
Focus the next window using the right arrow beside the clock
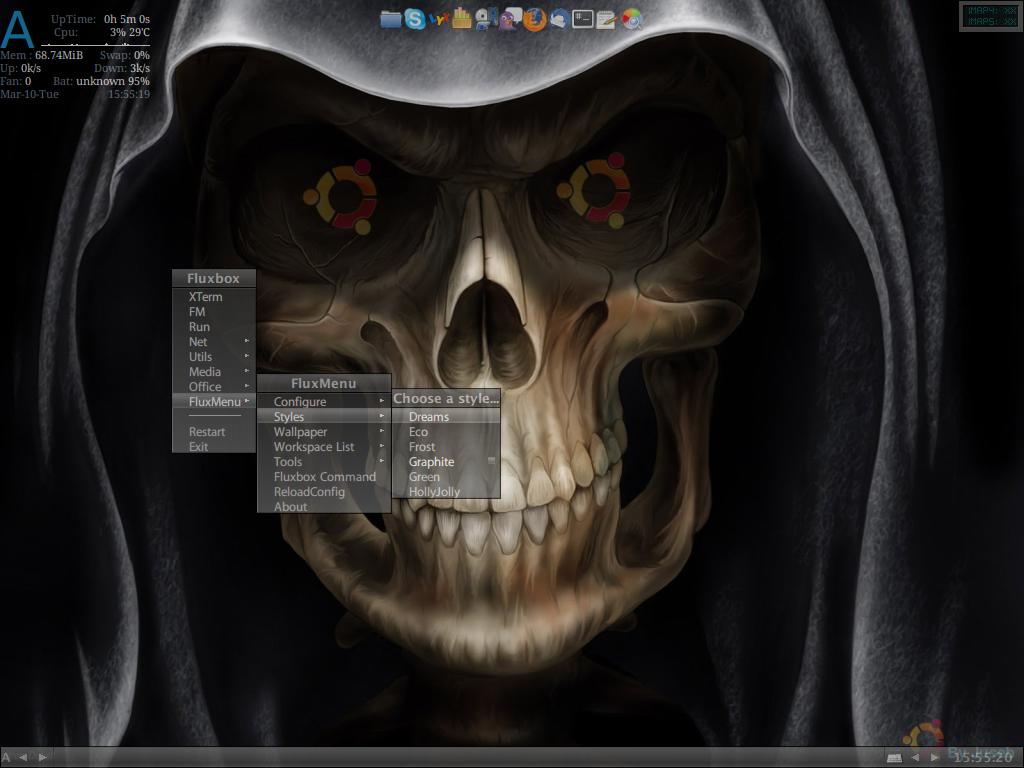pyautogui.click(x=935, y=758)
